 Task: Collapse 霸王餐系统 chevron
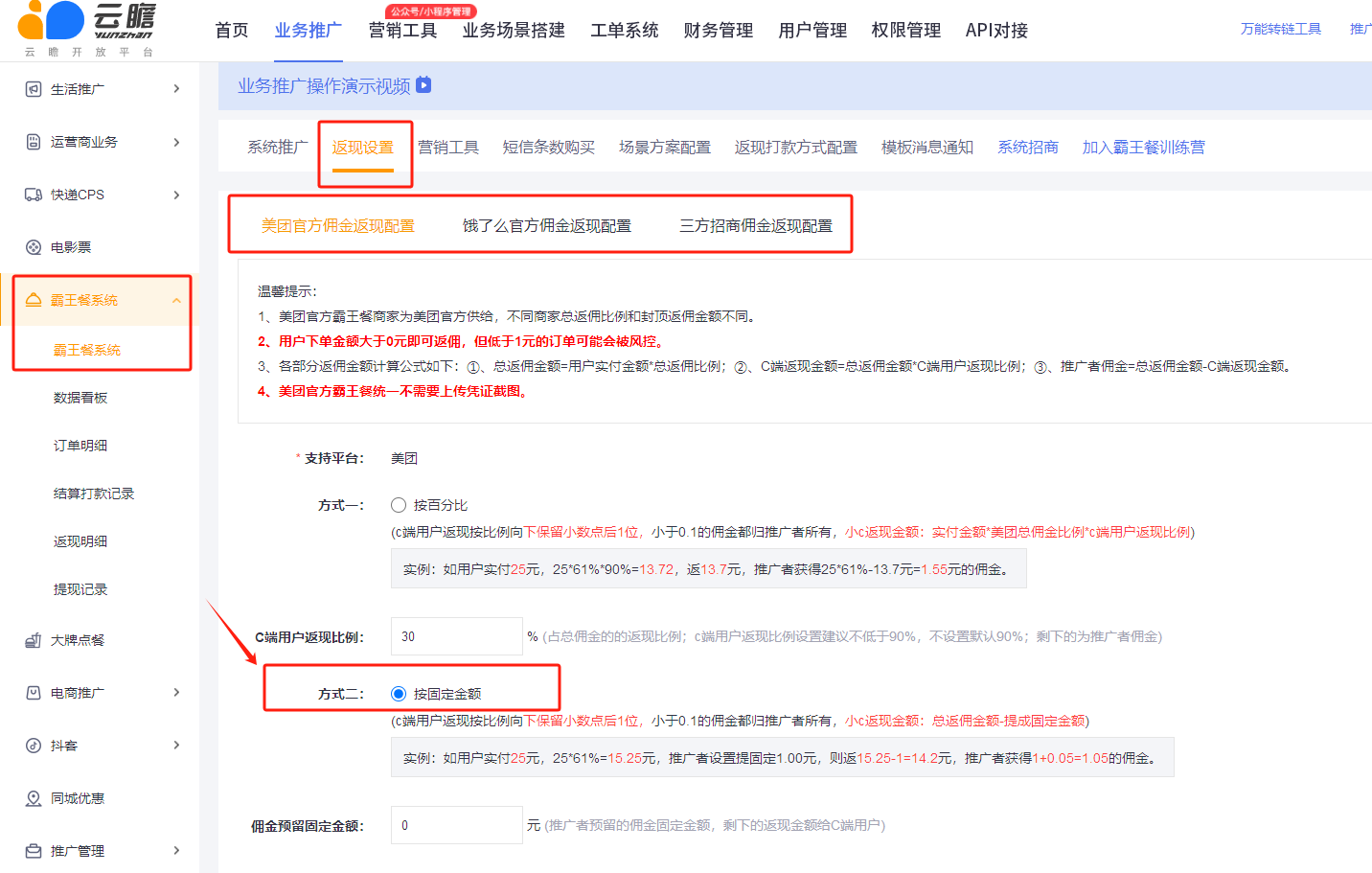pos(176,300)
